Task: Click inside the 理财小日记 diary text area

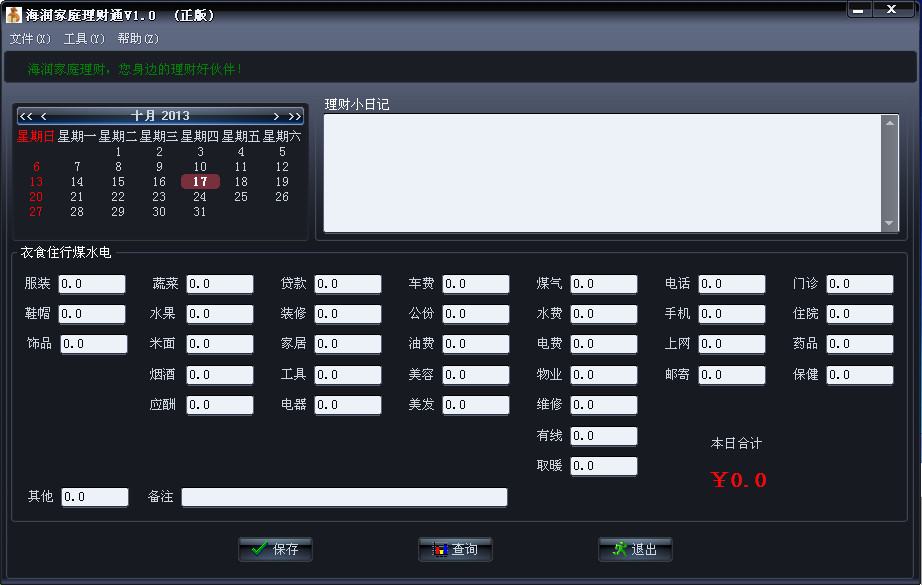Action: [600, 173]
